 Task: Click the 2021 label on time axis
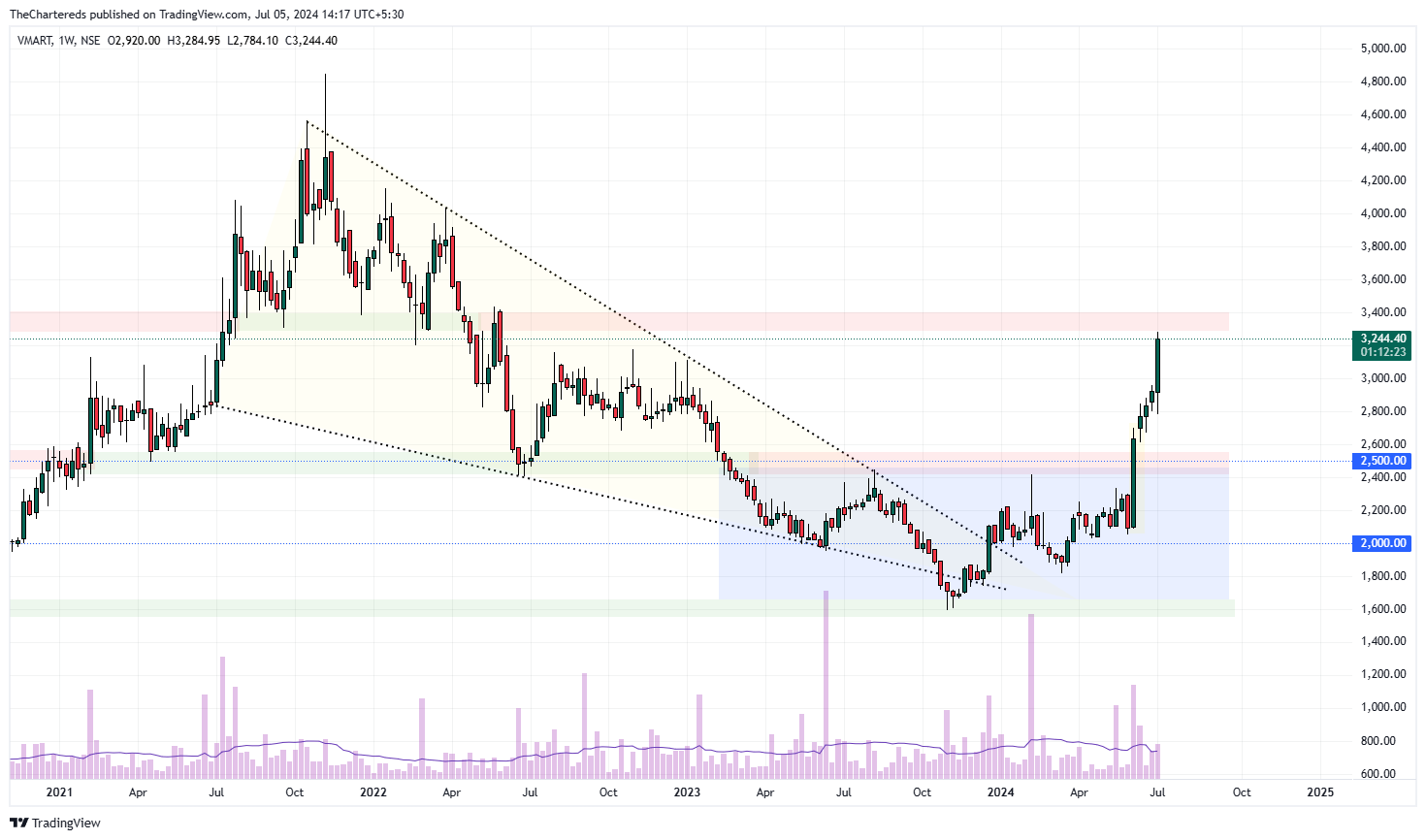[59, 792]
